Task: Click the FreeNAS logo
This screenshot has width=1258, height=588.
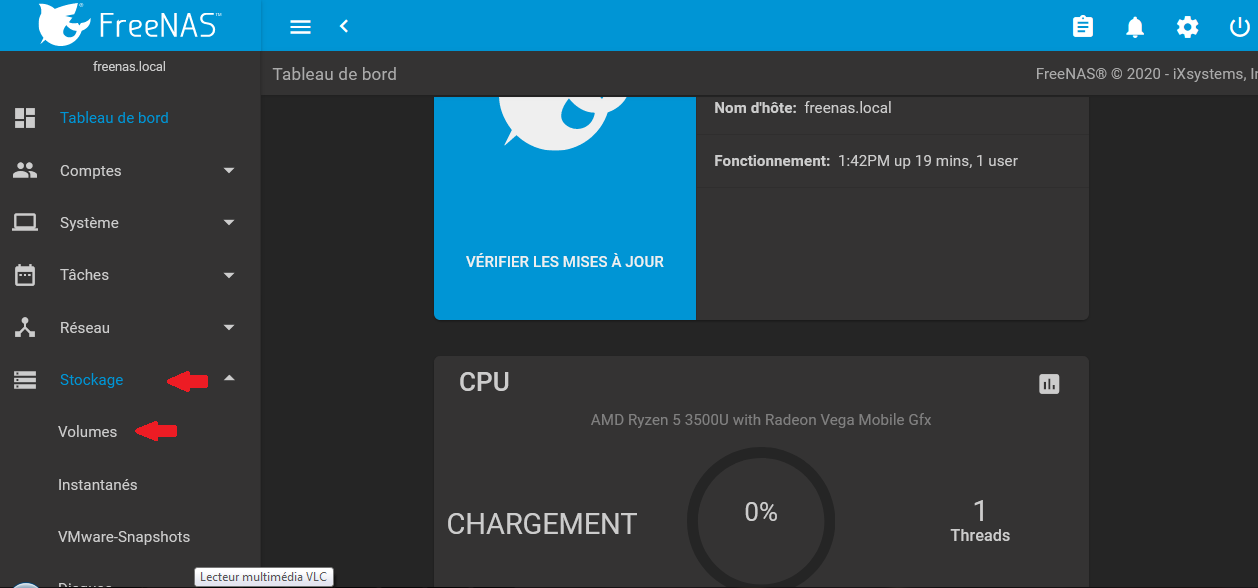Action: click(x=130, y=25)
